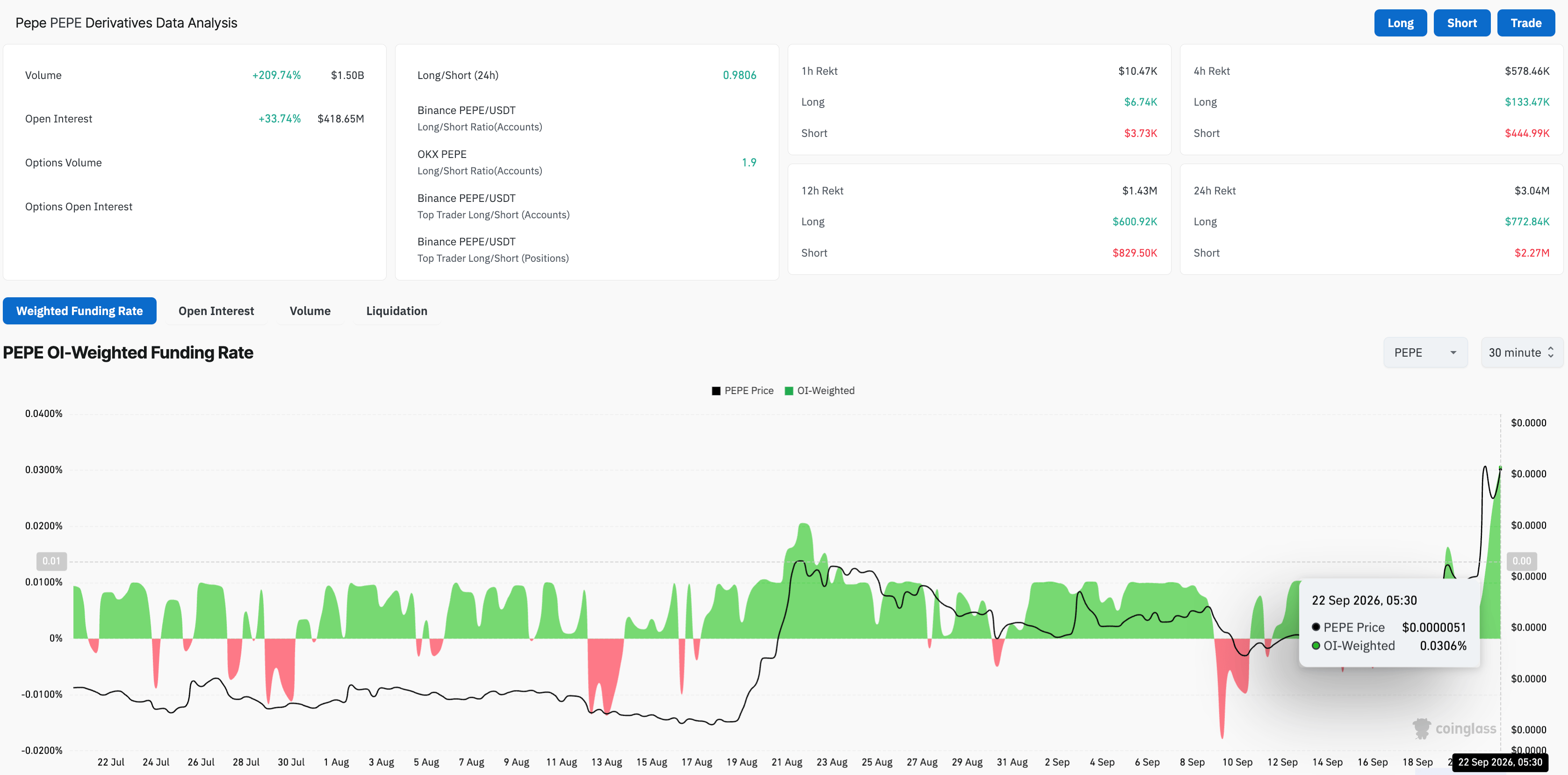1568x775 pixels.
Task: Toggle the OI-Weighted legend series
Action: [x=820, y=391]
